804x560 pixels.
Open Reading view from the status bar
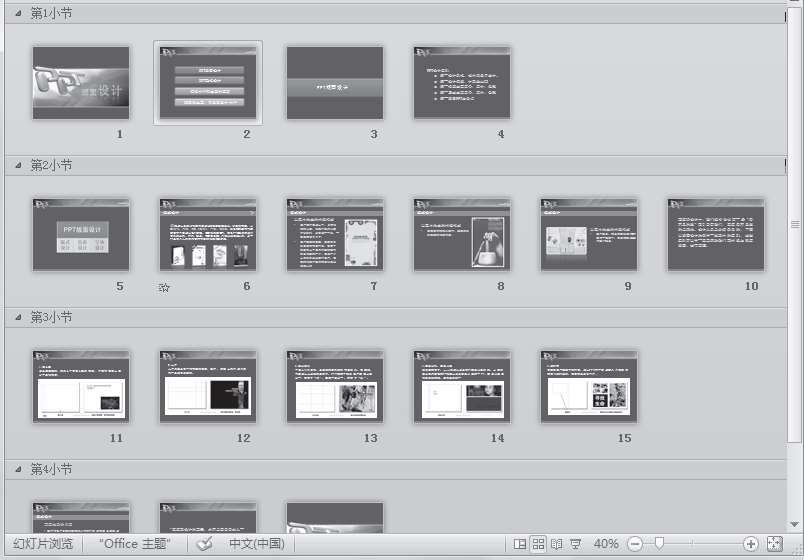(x=557, y=544)
